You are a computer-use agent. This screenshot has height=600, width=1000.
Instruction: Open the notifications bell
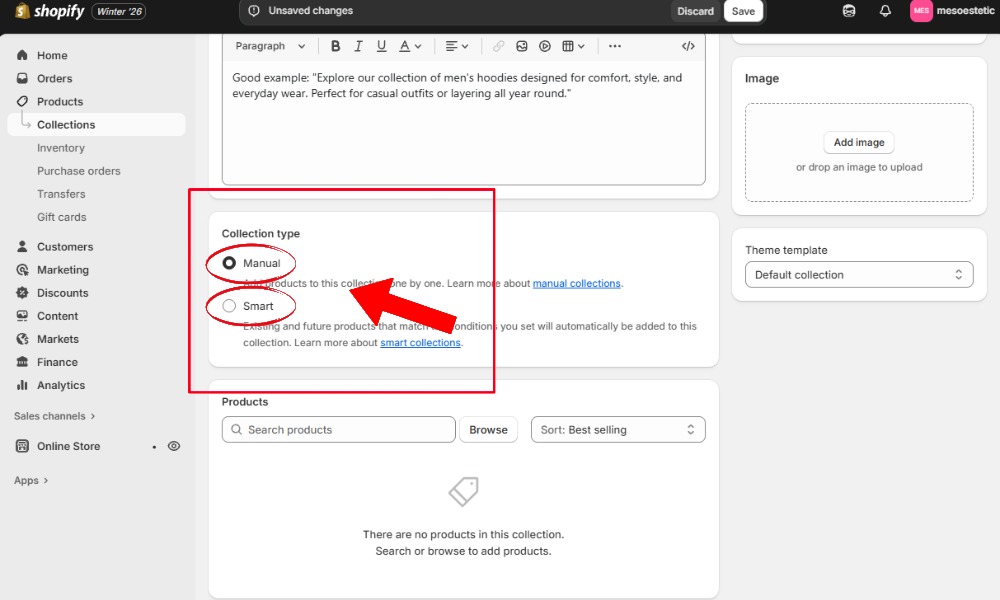885,11
